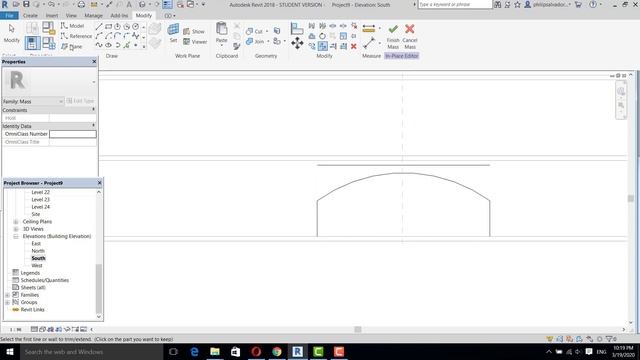Click the Cancel Mass red X
The image size is (640, 360).
[x=410, y=29]
